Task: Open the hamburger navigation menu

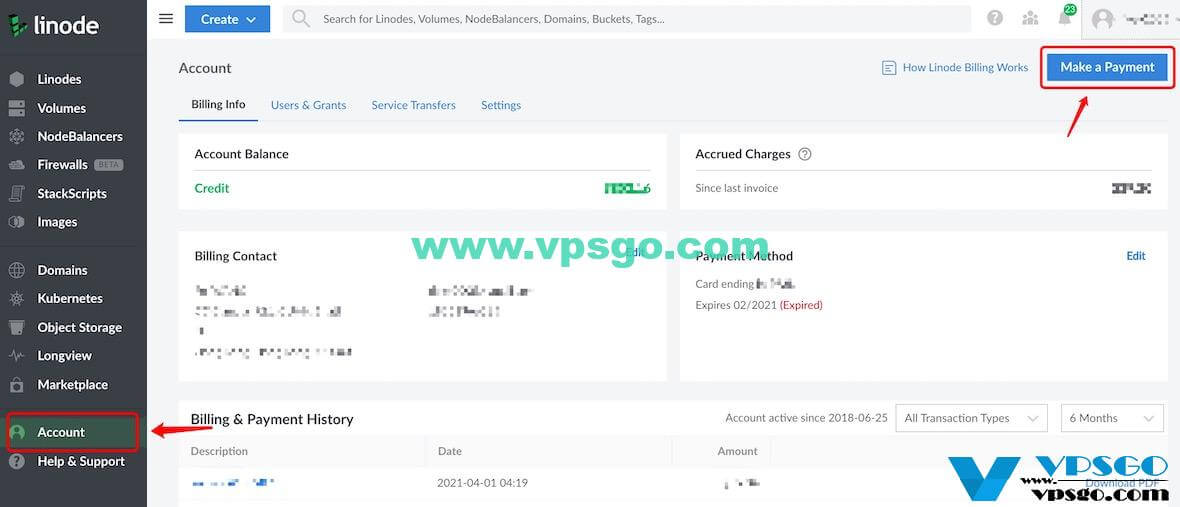Action: coord(166,19)
